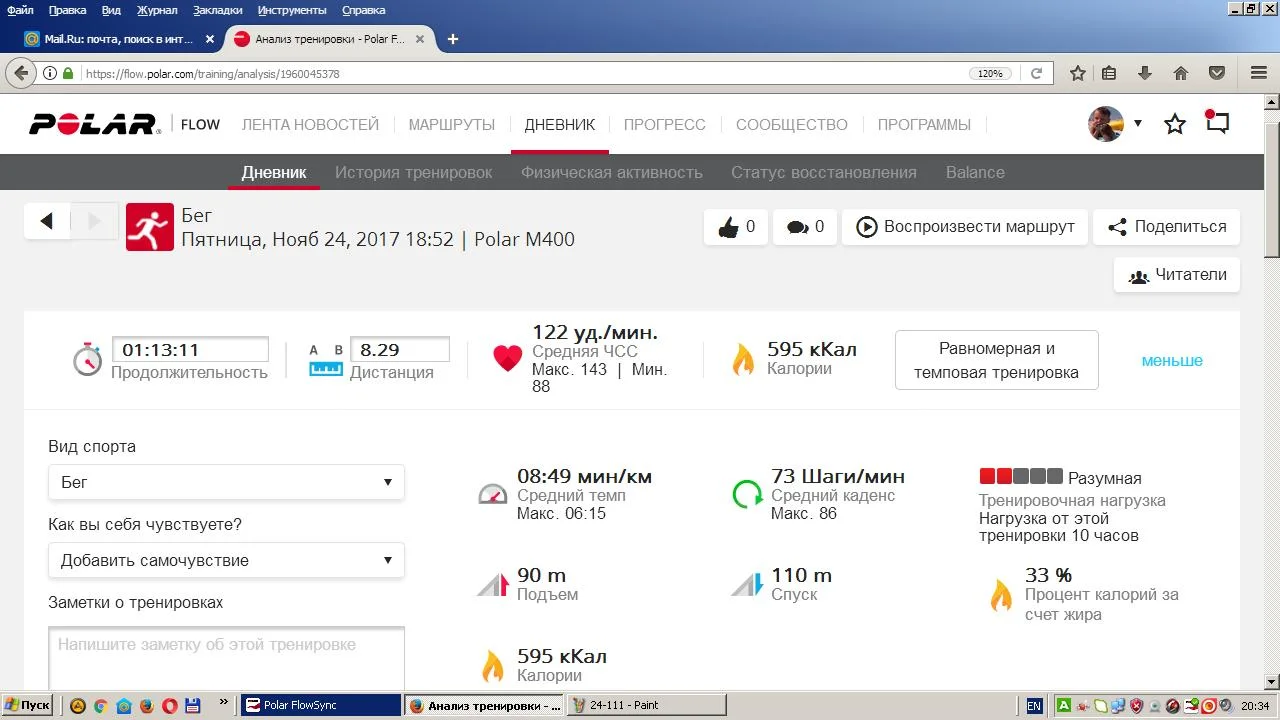Image resolution: width=1280 pixels, height=720 pixels.
Task: Expand the sport type dropdown showing Бег
Action: (x=226, y=482)
